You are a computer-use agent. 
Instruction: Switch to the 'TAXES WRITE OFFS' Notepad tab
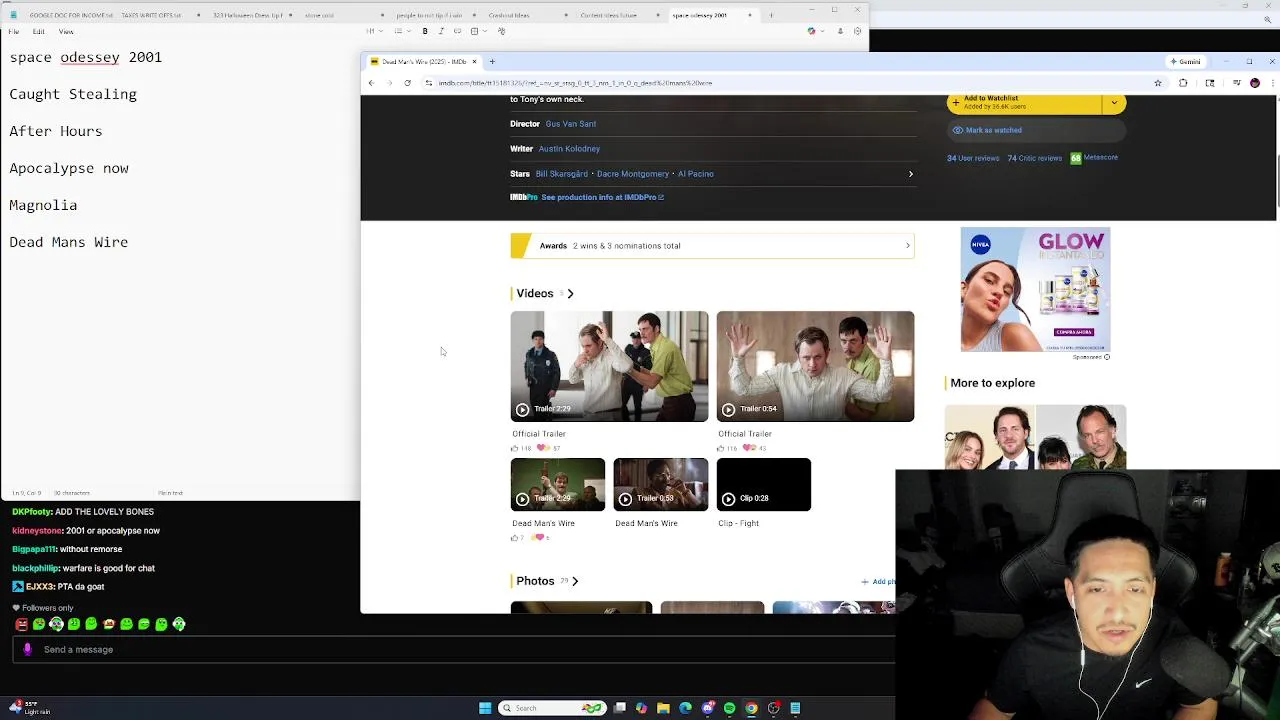tap(151, 15)
